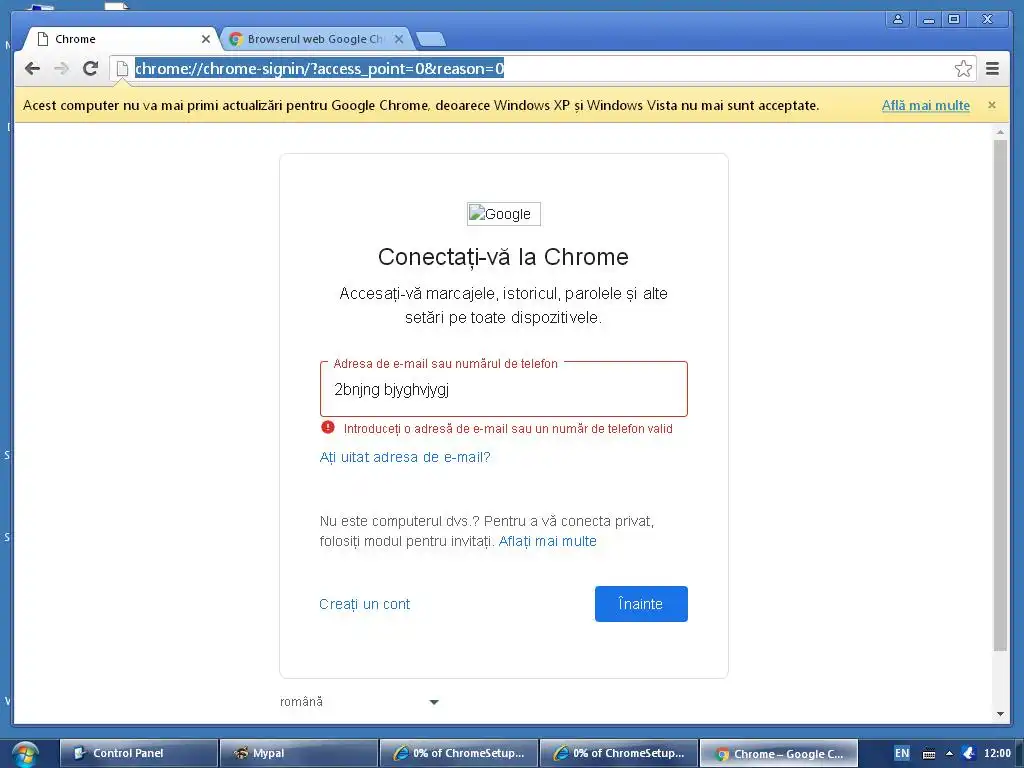Viewport: 1024px width, 768px height.
Task: Click the Creați un cont link
Action: tap(364, 604)
